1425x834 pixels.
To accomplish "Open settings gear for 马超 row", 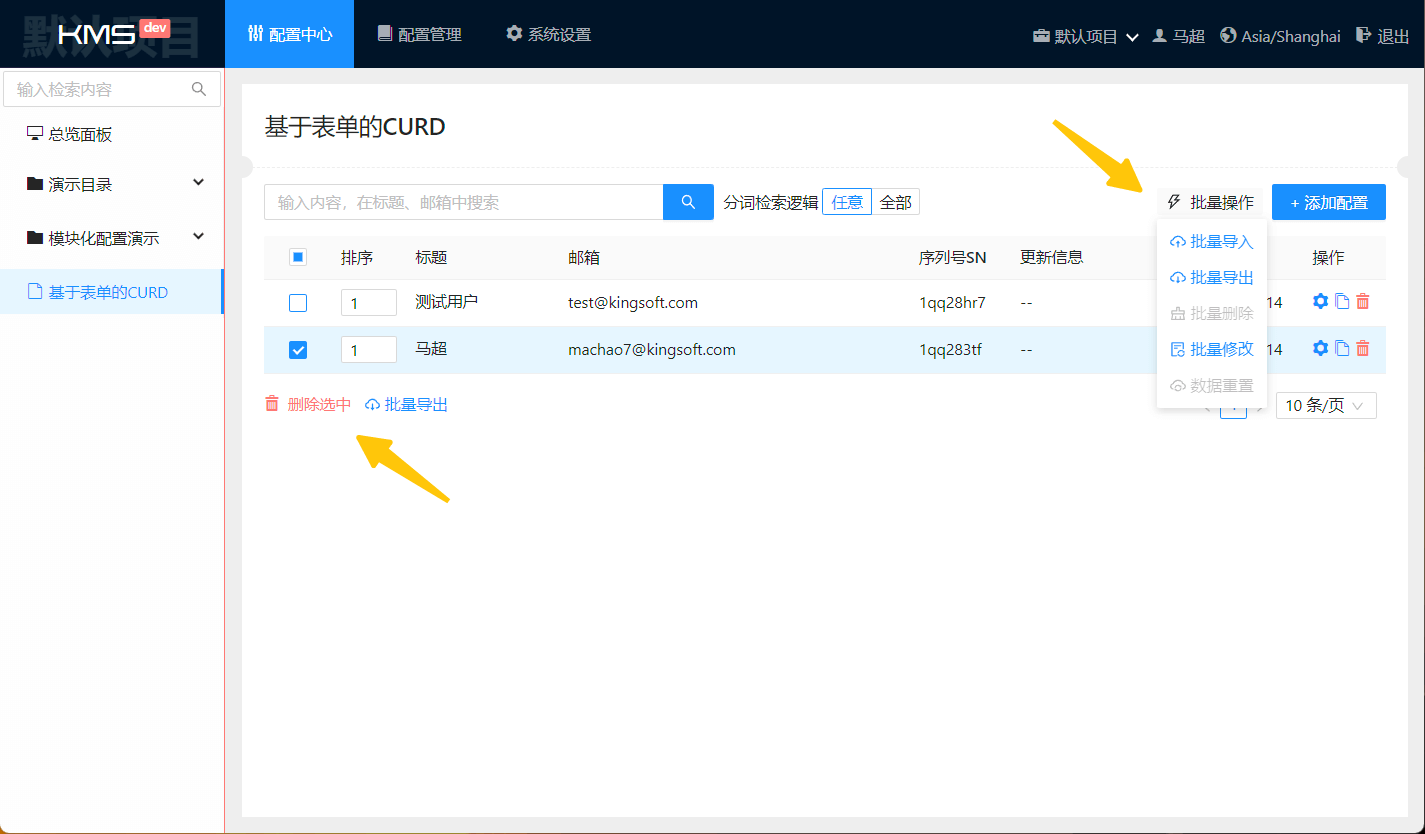I will coord(1320,349).
